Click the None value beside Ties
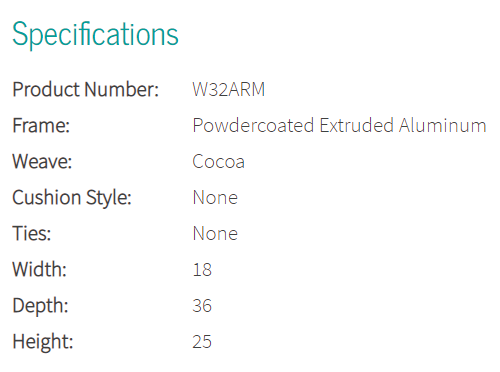 (x=215, y=233)
